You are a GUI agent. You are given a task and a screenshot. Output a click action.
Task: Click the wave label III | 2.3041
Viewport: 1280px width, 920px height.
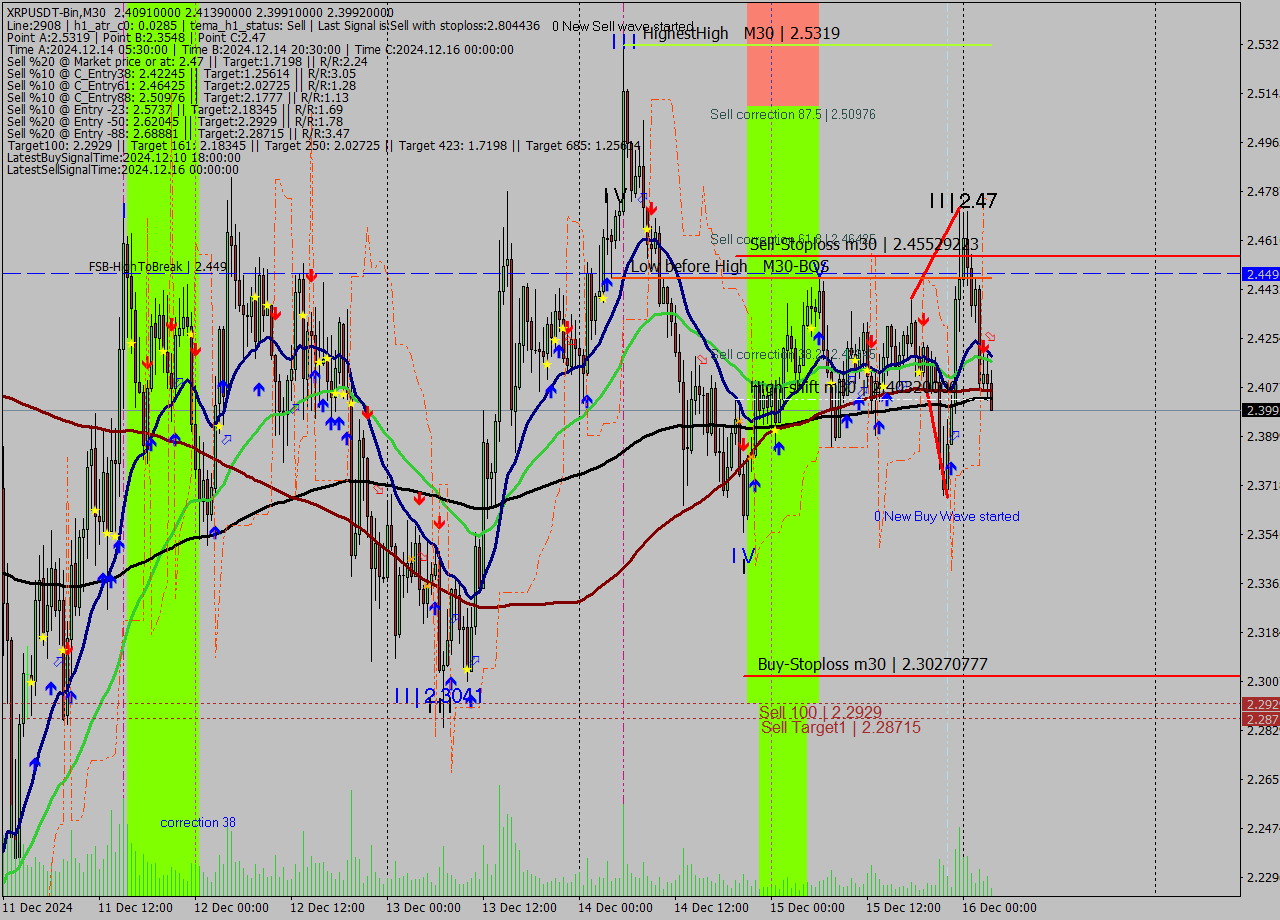[x=439, y=695]
